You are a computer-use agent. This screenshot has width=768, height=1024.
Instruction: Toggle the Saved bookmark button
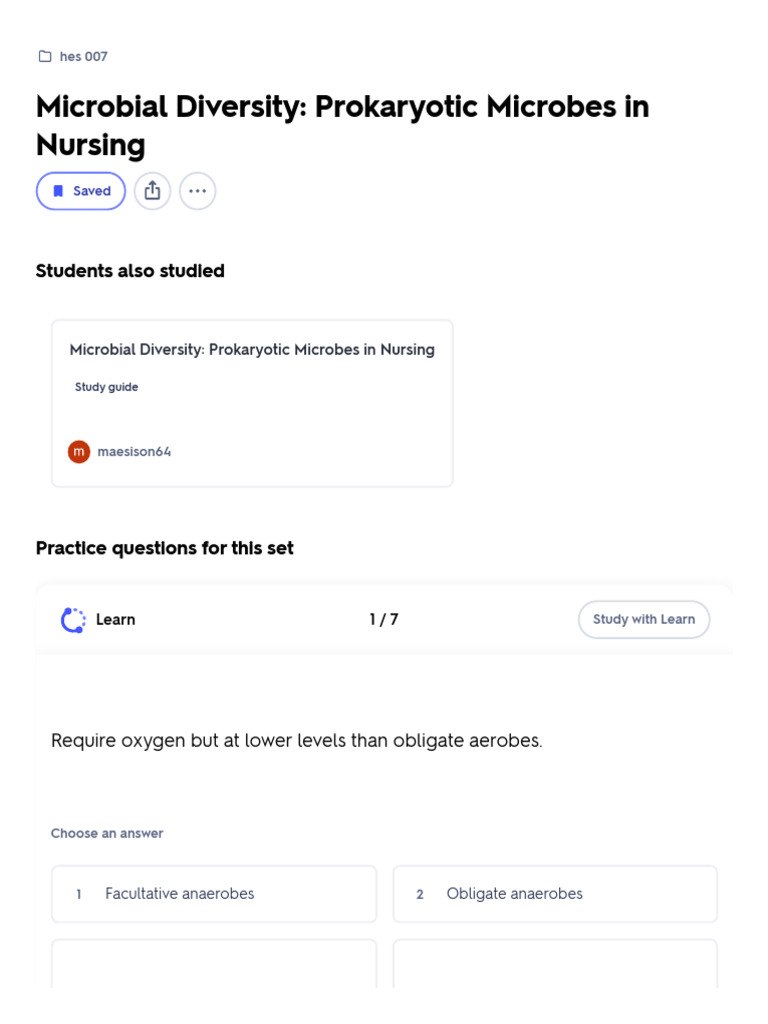[x=81, y=191]
